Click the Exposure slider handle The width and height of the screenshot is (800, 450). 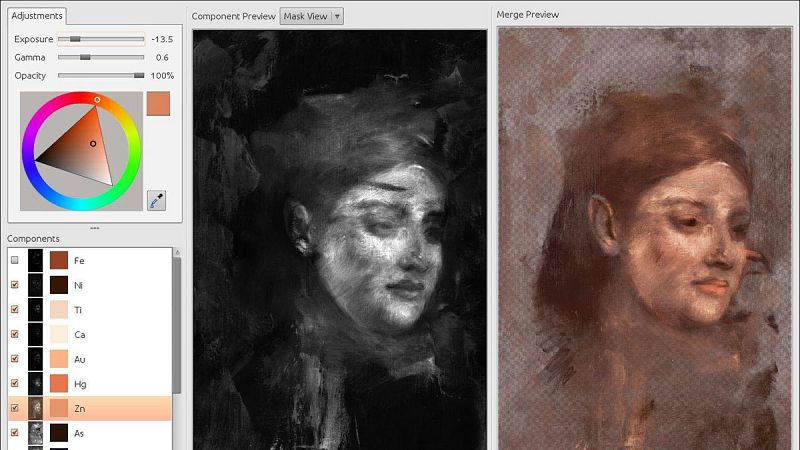[75, 39]
